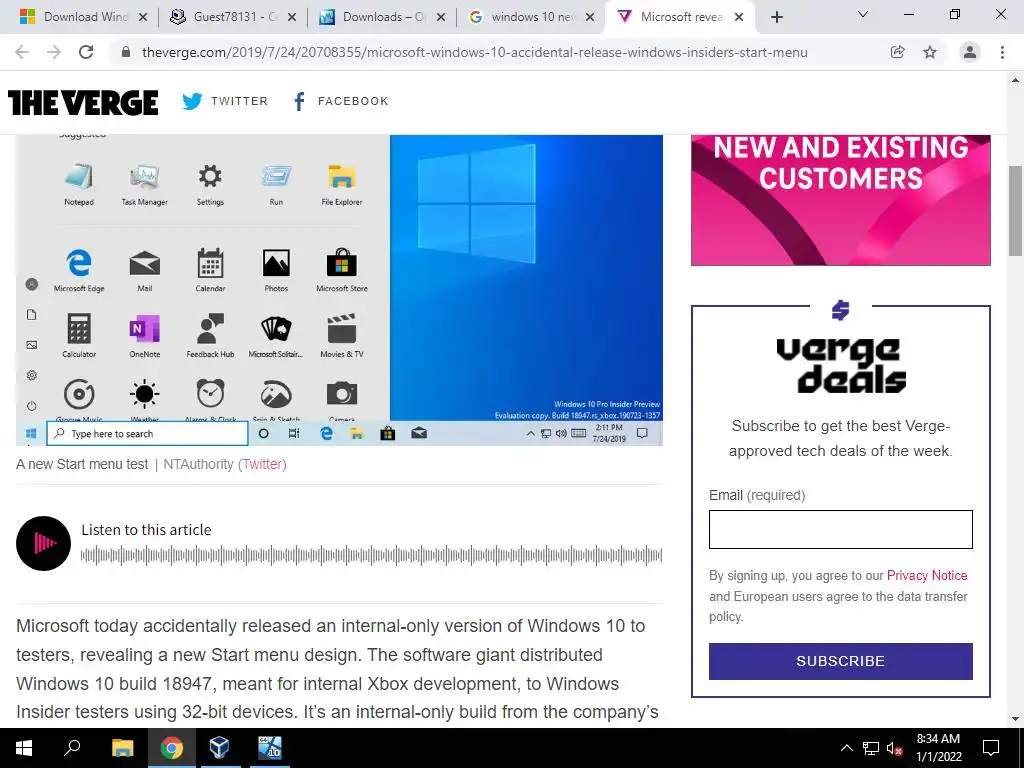Open the Windows Start button

[24, 748]
